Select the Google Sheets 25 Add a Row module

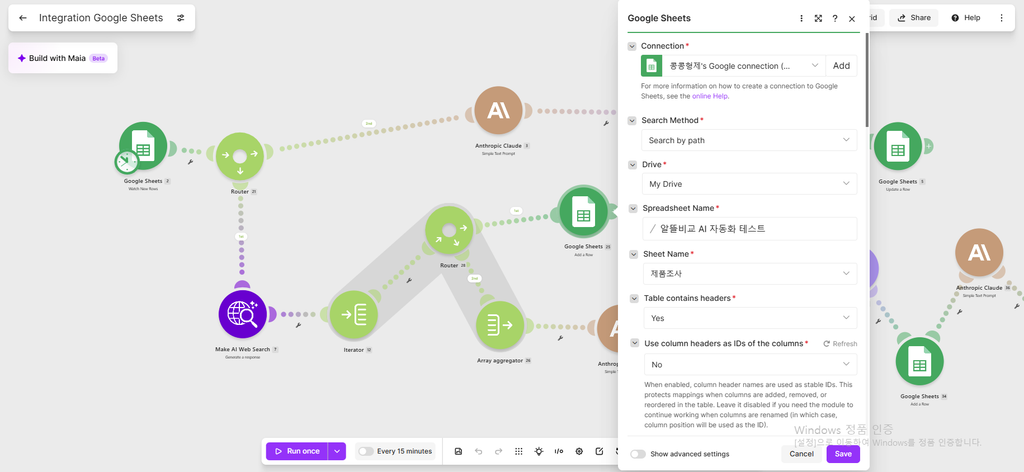583,210
